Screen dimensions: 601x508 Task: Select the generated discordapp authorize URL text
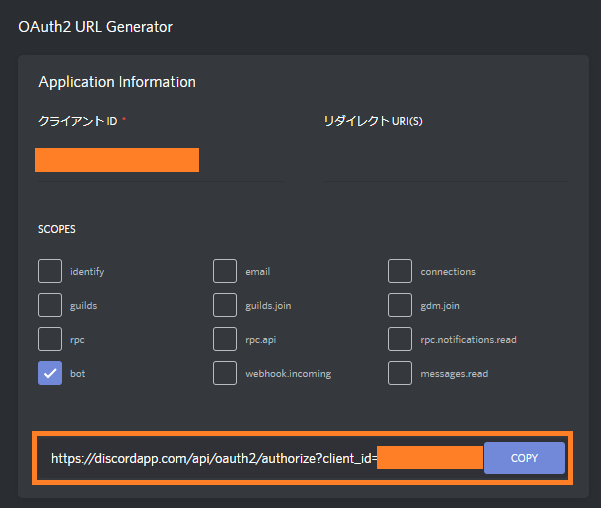coord(214,458)
